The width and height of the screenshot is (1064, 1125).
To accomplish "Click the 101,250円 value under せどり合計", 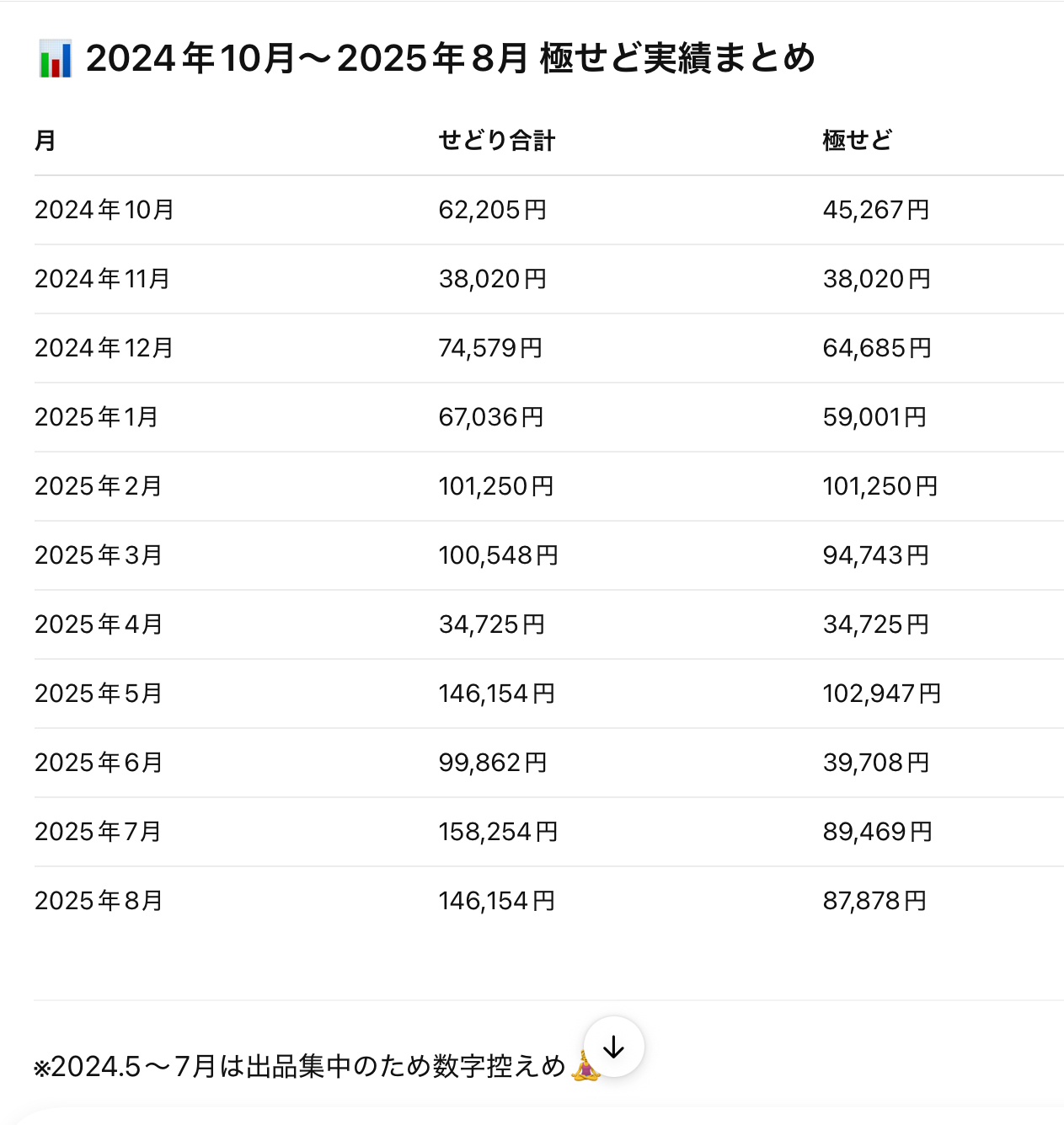I will tap(496, 486).
